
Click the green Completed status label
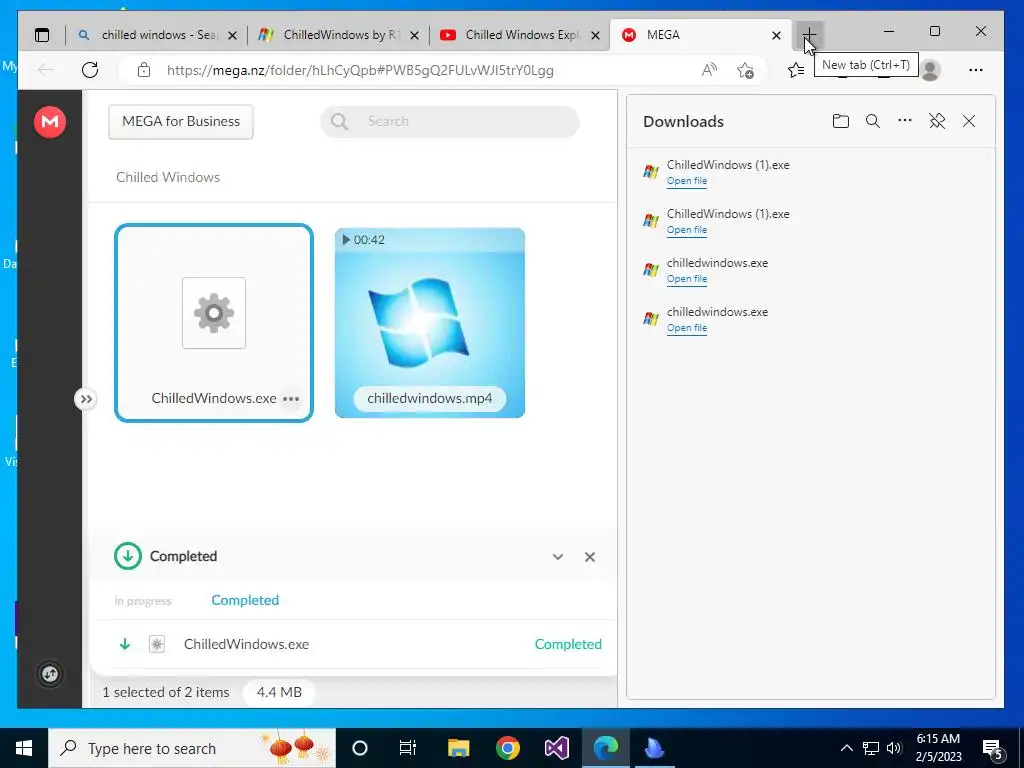coord(568,644)
